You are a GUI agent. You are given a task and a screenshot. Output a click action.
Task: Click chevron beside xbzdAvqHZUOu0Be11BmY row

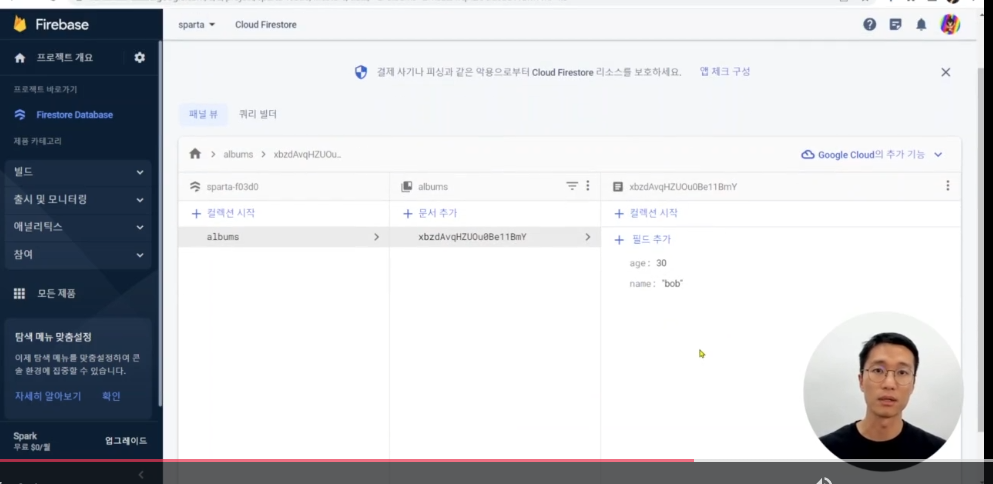click(x=588, y=237)
